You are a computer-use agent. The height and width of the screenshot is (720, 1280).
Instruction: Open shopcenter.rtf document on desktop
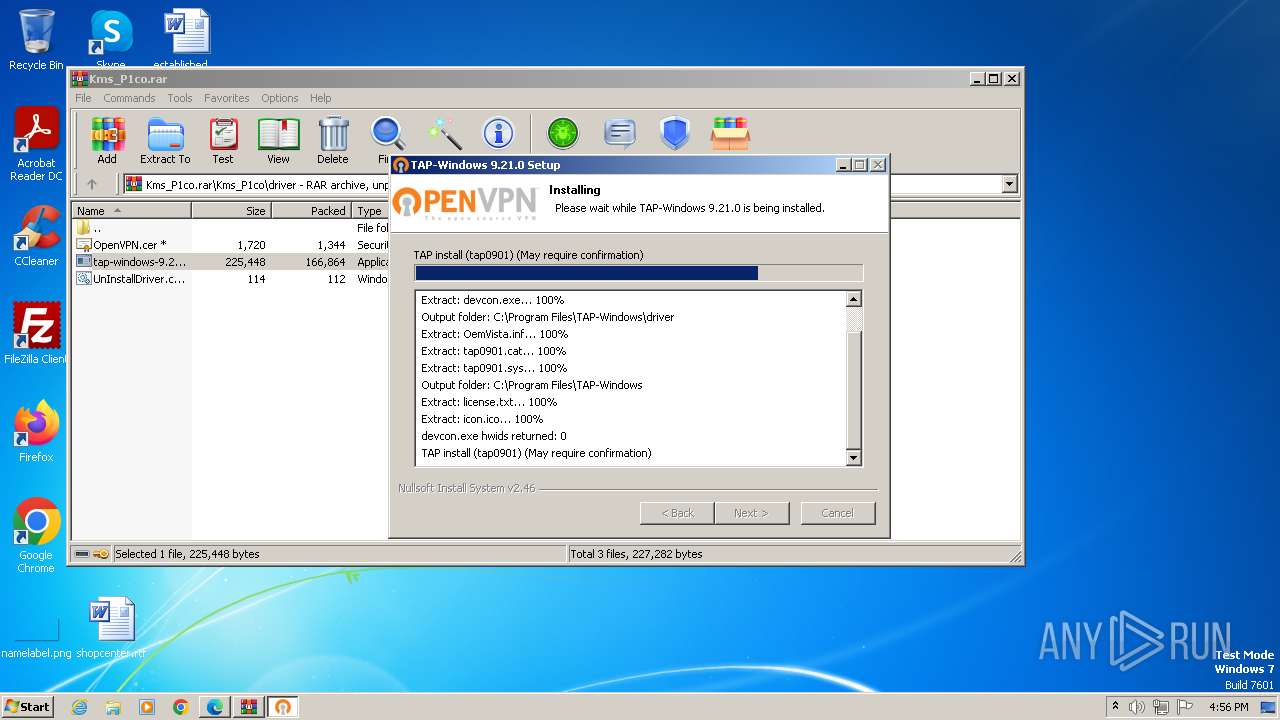point(111,628)
